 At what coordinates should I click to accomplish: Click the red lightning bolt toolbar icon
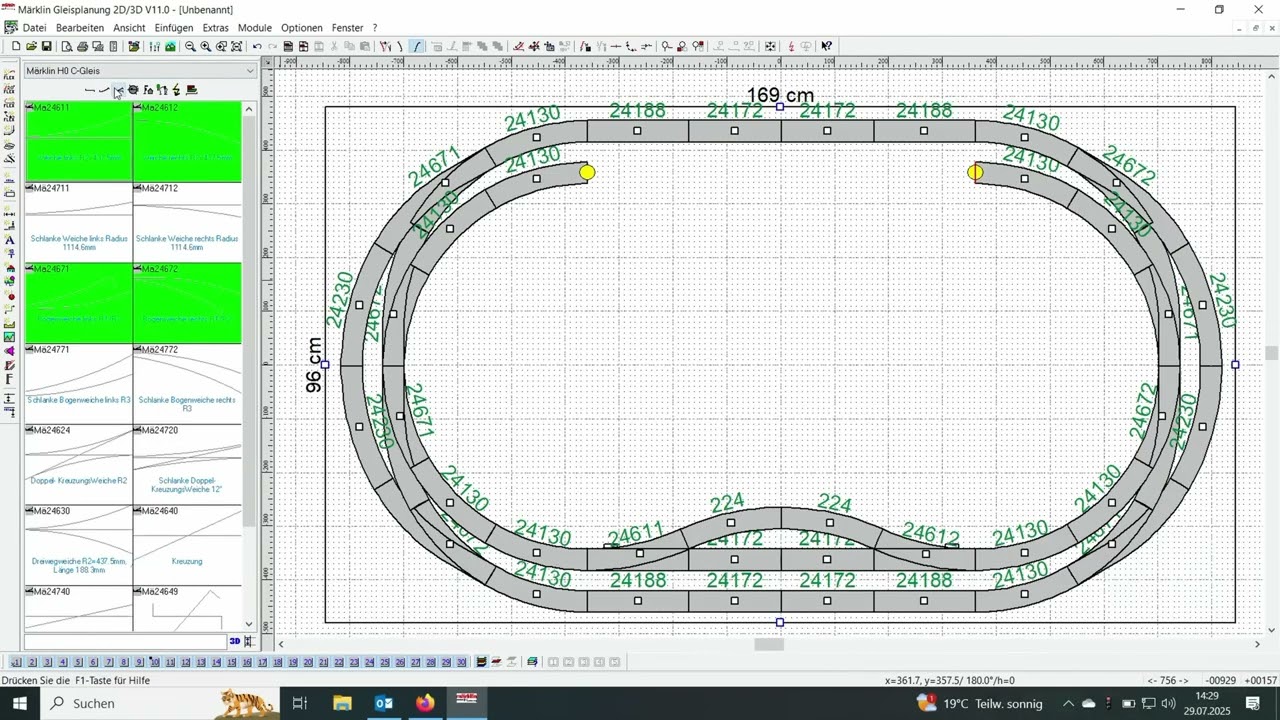791,46
